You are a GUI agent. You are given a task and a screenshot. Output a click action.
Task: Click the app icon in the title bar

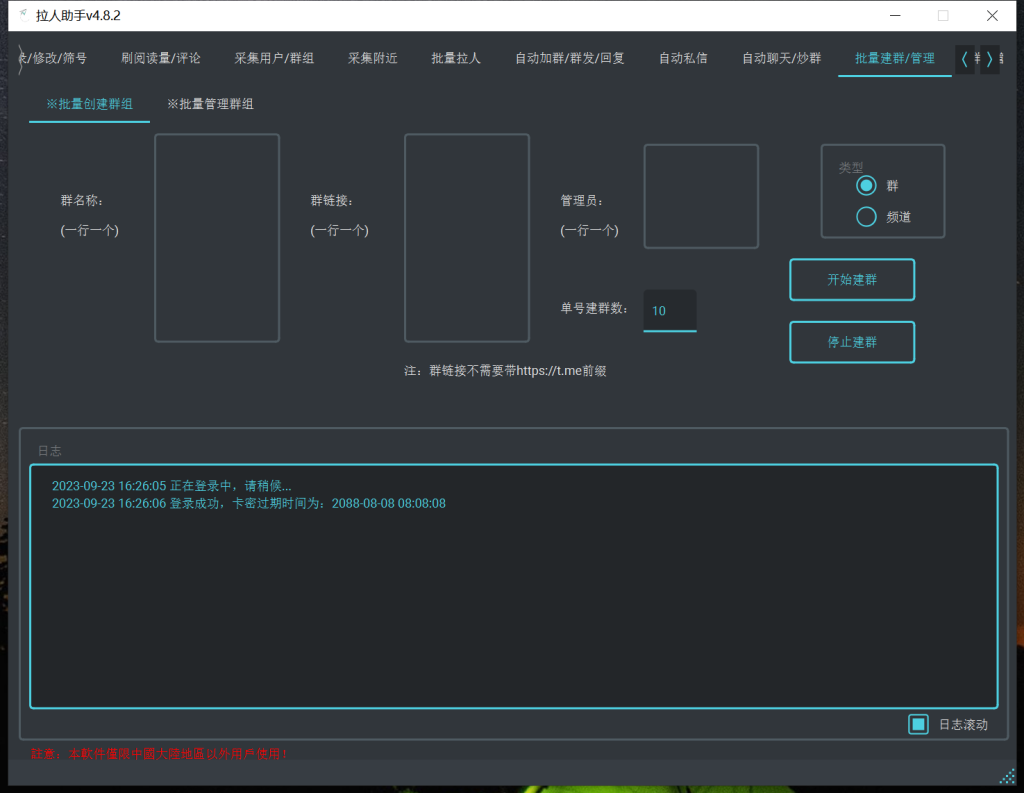coord(22,15)
